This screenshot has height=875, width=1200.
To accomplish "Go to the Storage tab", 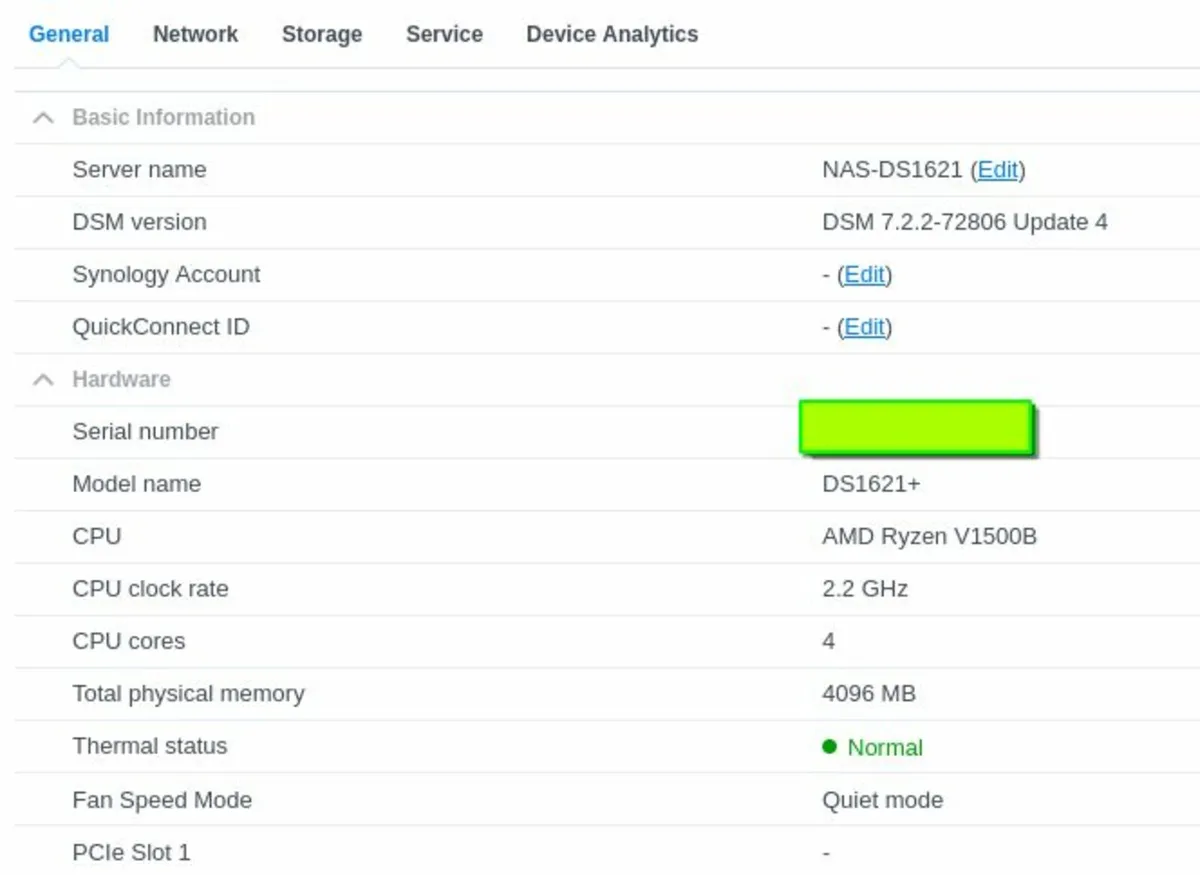I will 321,34.
